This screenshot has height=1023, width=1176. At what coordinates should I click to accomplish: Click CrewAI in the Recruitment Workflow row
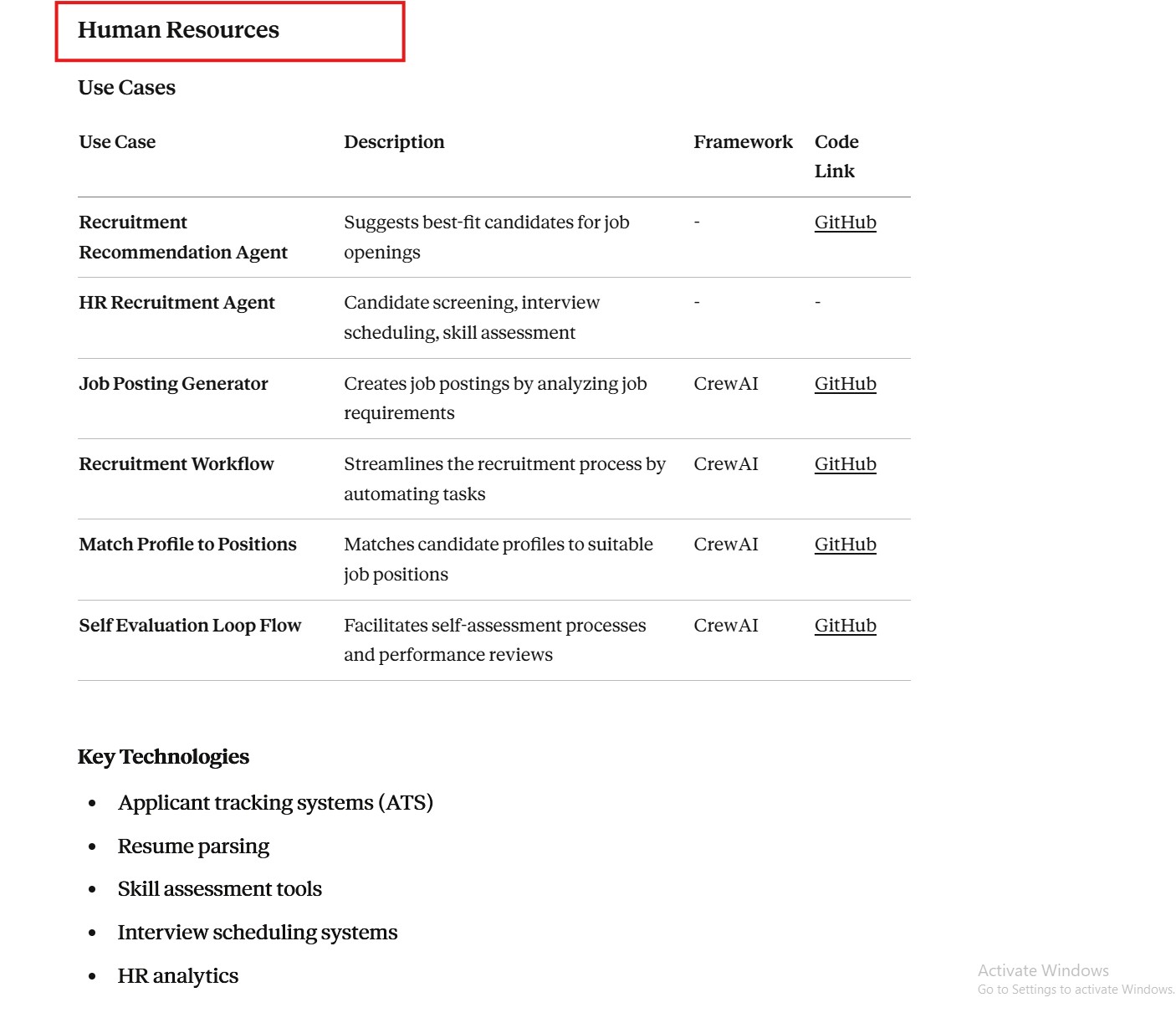click(x=725, y=464)
